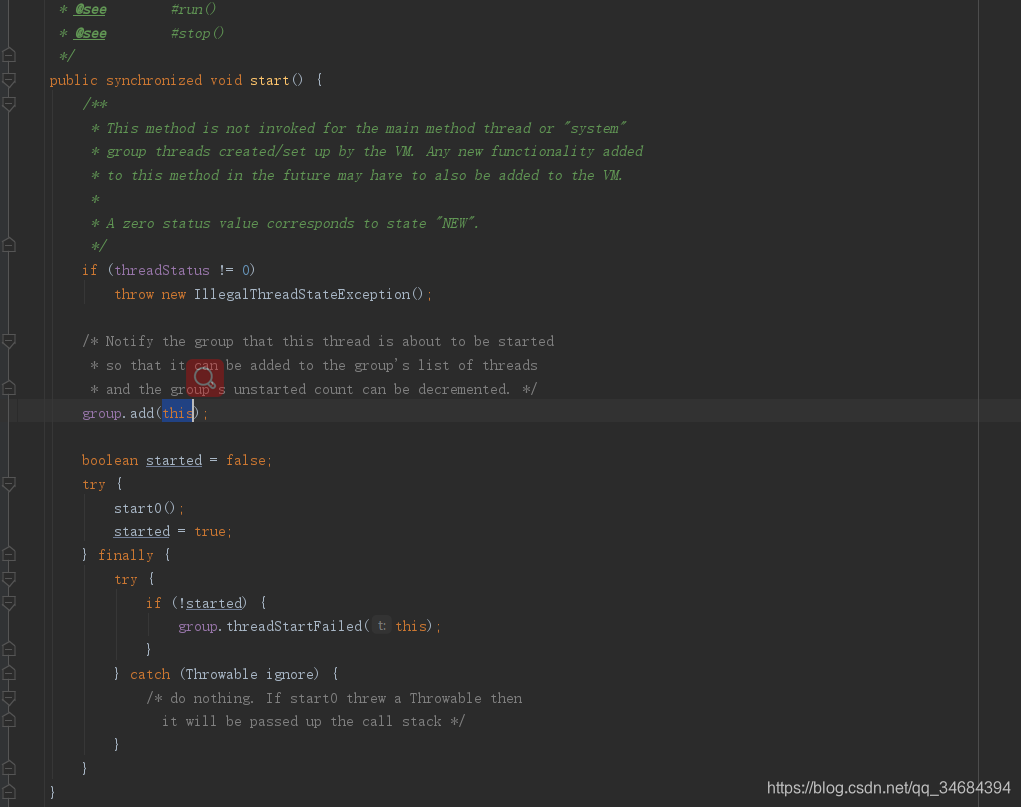Click 'this' argument in threadStartFailed call
1021x807 pixels.
[x=411, y=626]
